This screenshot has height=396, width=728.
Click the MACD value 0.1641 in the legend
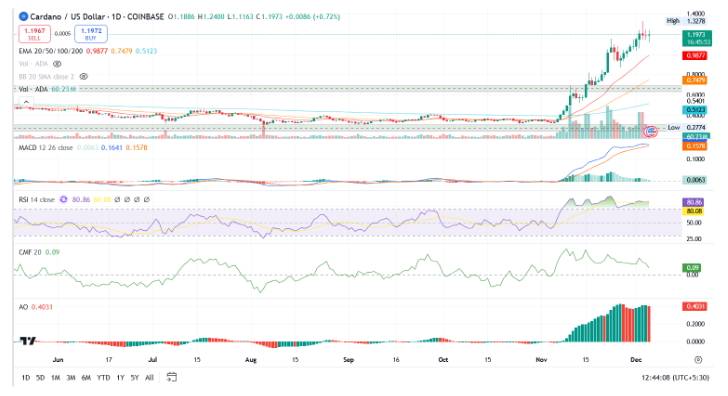point(111,148)
